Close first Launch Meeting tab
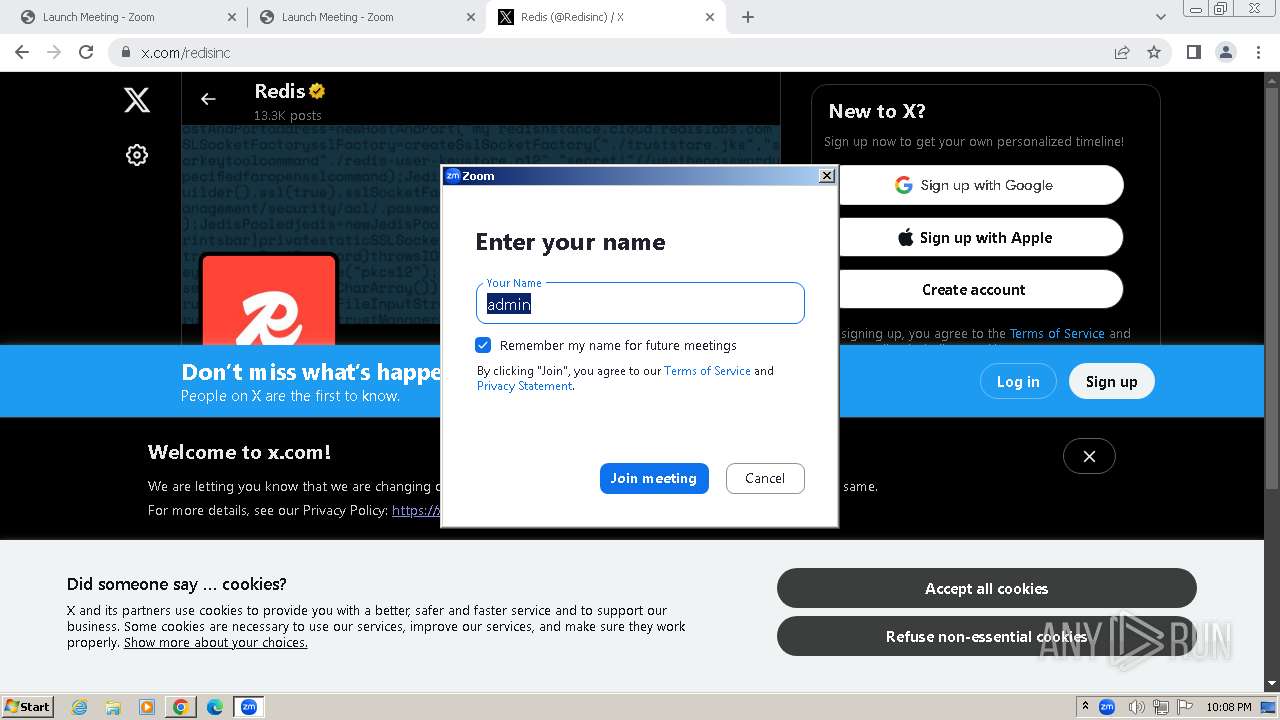The width and height of the screenshot is (1280, 720). click(232, 17)
